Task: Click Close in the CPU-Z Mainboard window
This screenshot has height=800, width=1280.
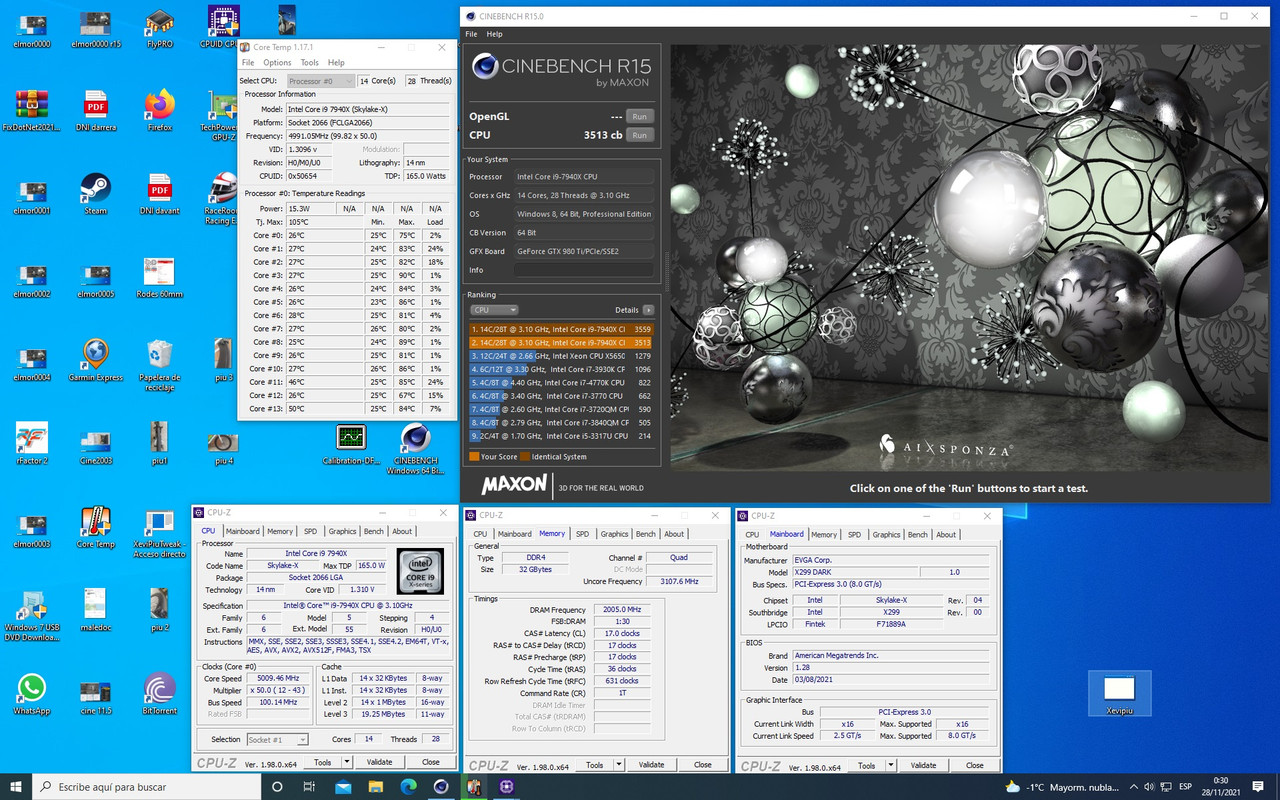Action: (974, 765)
